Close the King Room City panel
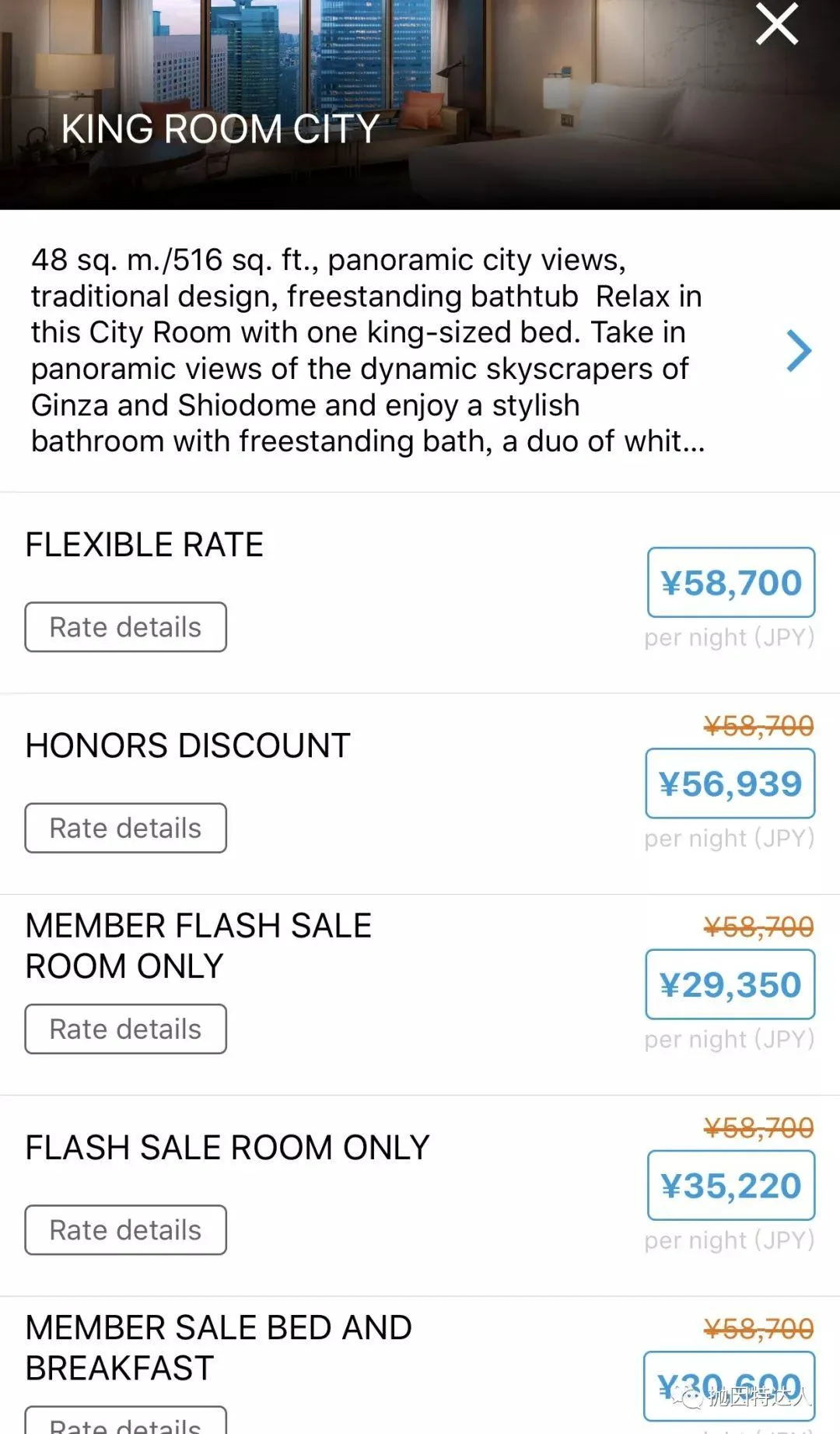Image resolution: width=840 pixels, height=1434 pixels. 776,24
